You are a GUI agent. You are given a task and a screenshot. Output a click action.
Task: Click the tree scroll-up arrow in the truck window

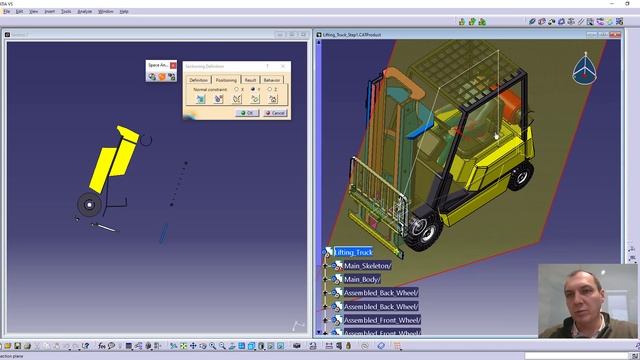pos(319,42)
